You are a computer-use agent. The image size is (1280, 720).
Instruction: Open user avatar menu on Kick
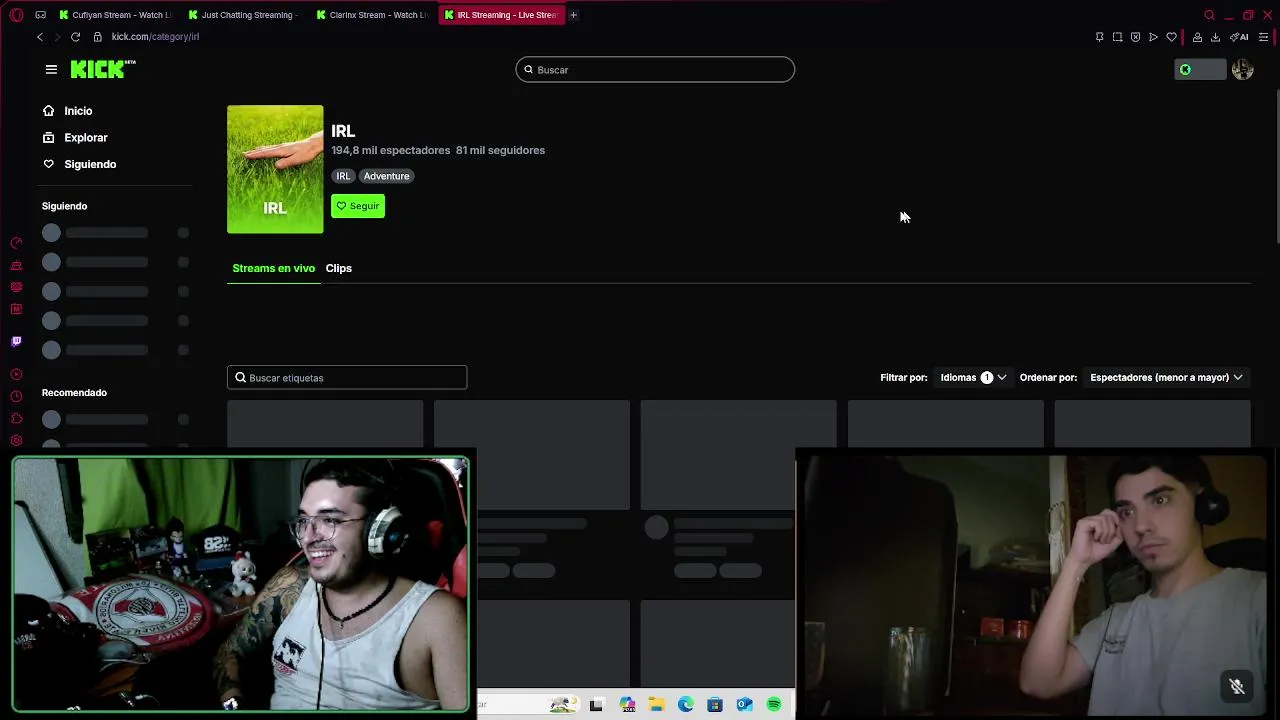point(1242,69)
